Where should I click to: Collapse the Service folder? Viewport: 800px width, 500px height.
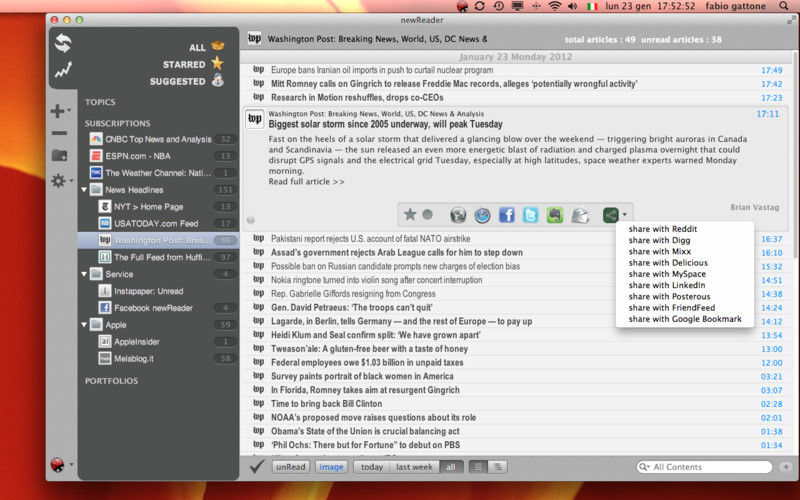(x=84, y=274)
